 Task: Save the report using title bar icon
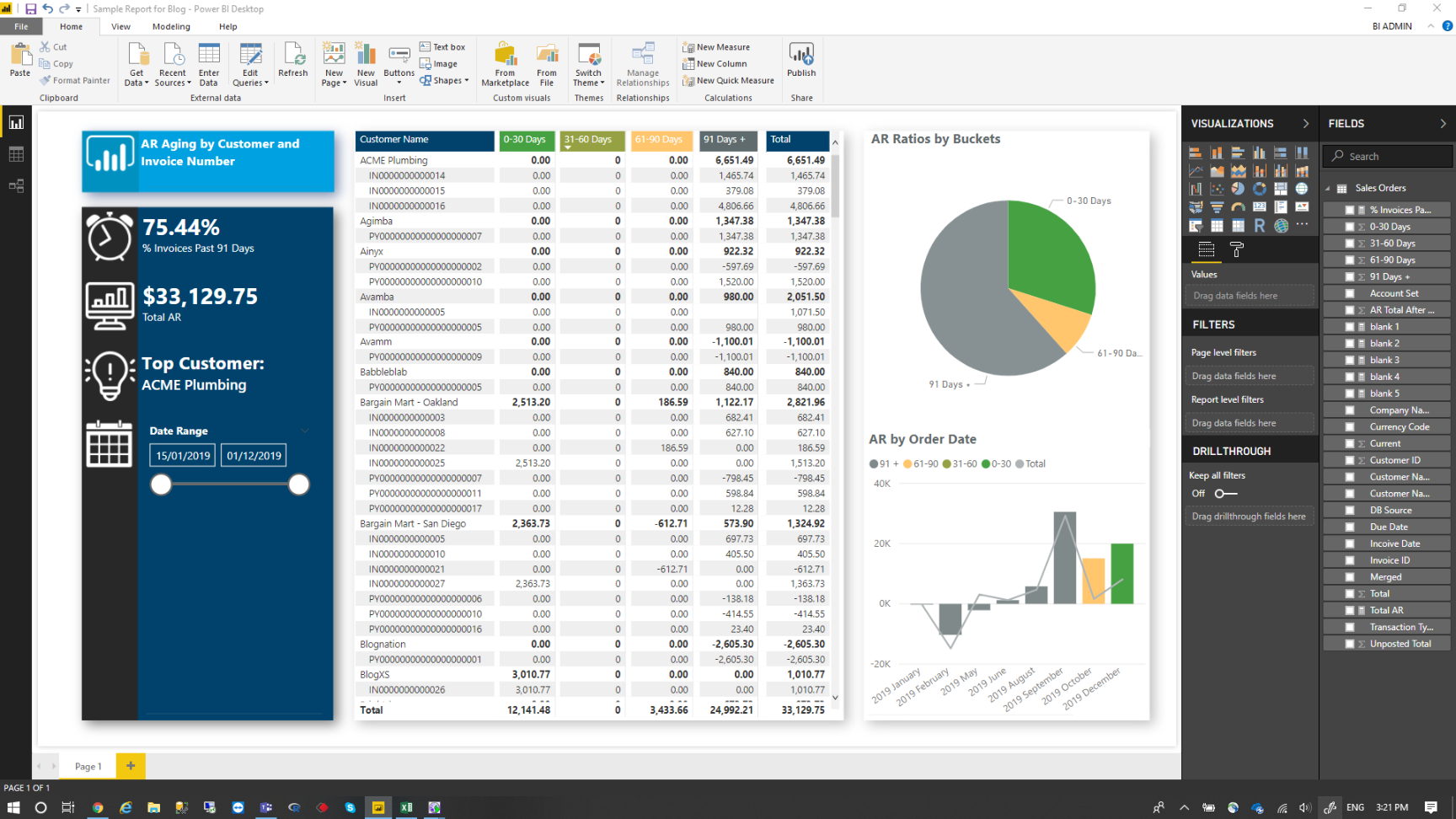pos(31,8)
